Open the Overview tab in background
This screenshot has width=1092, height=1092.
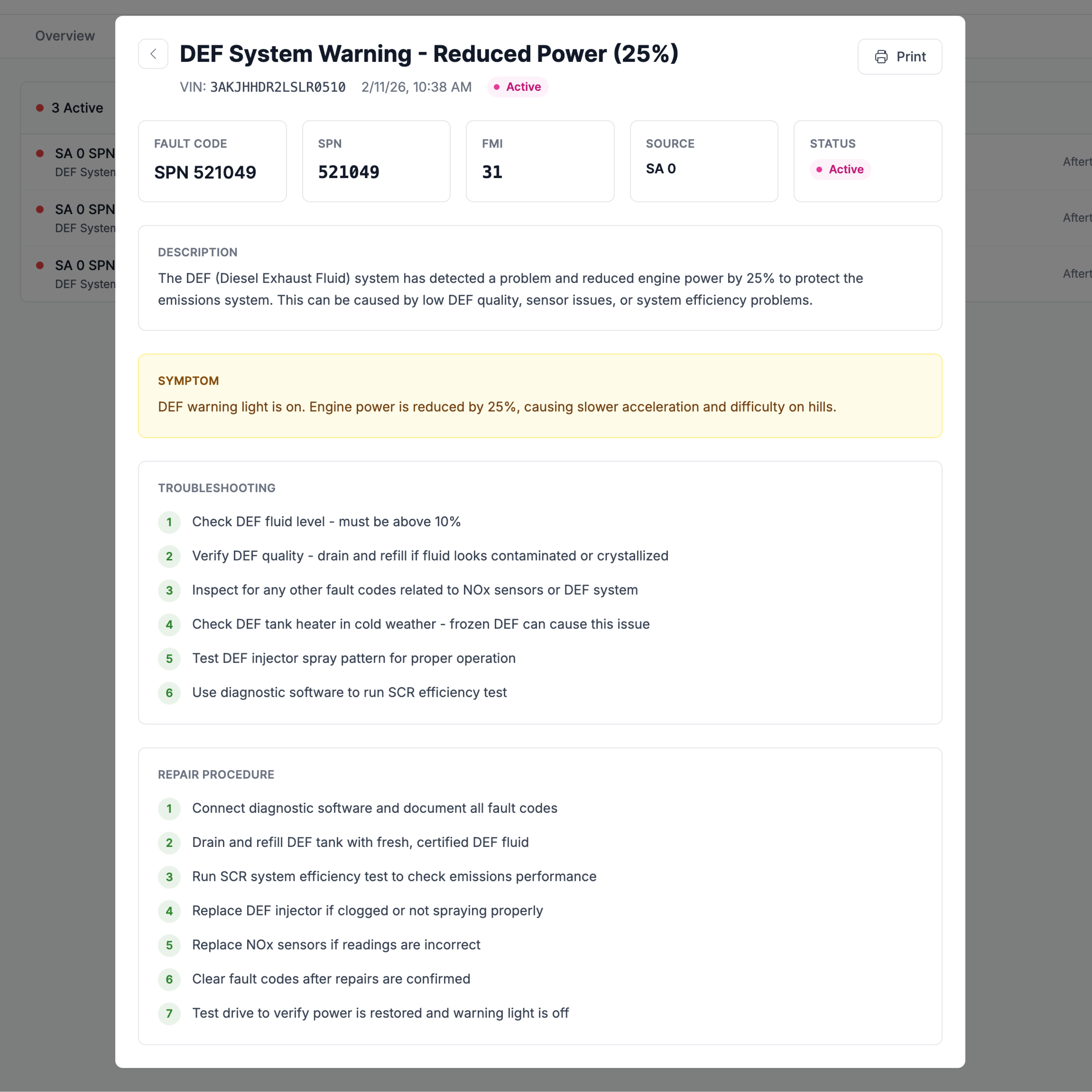pos(65,36)
